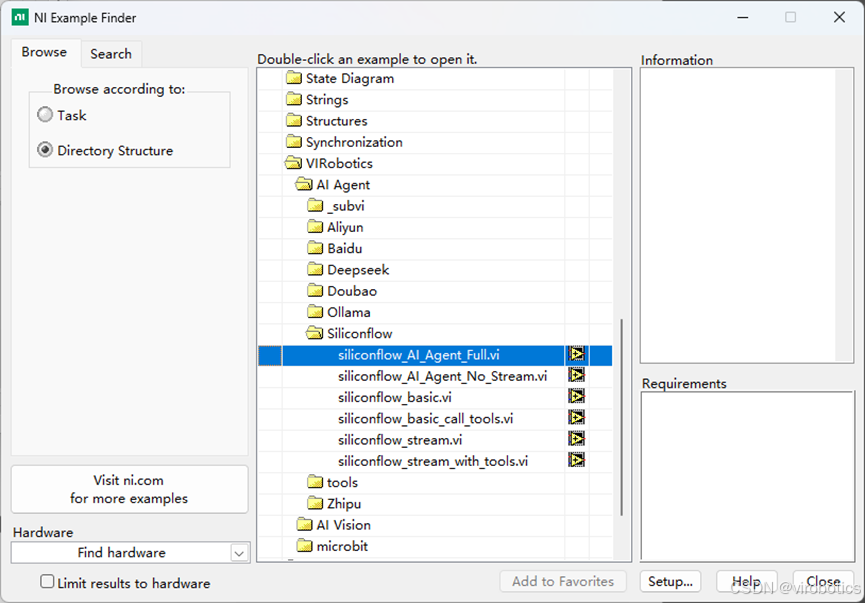Viewport: 865px width, 603px height.
Task: Click the AI Vision folder icon
Action: [x=305, y=525]
